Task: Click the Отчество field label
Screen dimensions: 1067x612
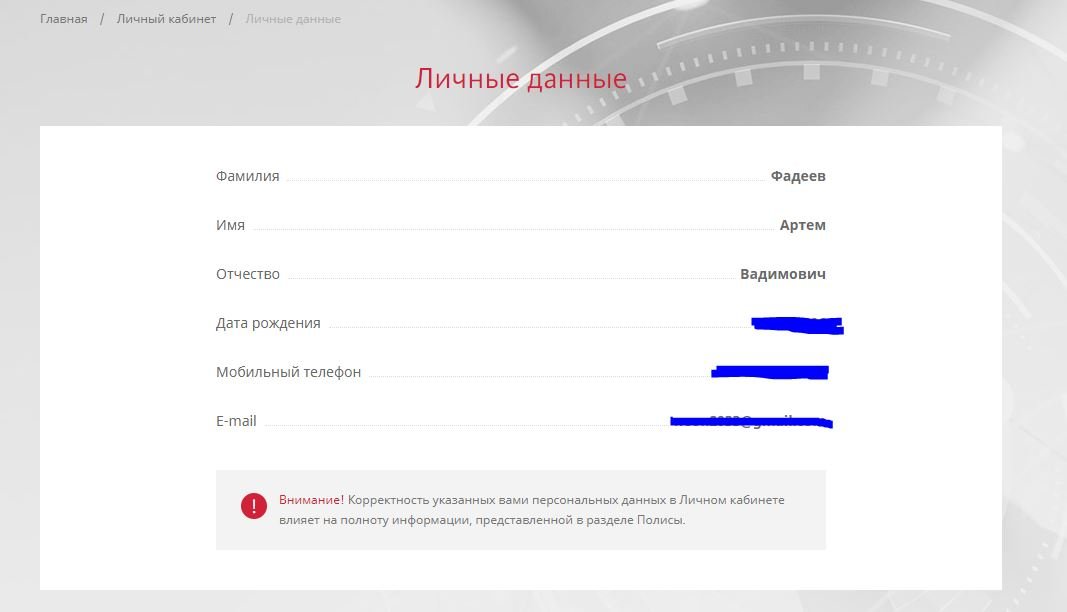Action: pyautogui.click(x=248, y=275)
